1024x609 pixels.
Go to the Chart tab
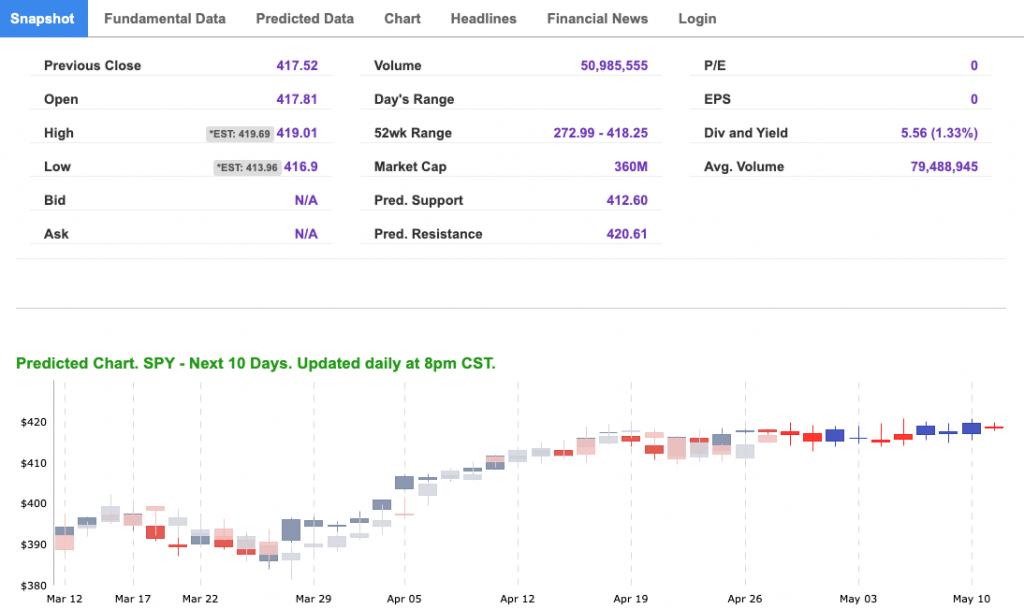(402, 18)
